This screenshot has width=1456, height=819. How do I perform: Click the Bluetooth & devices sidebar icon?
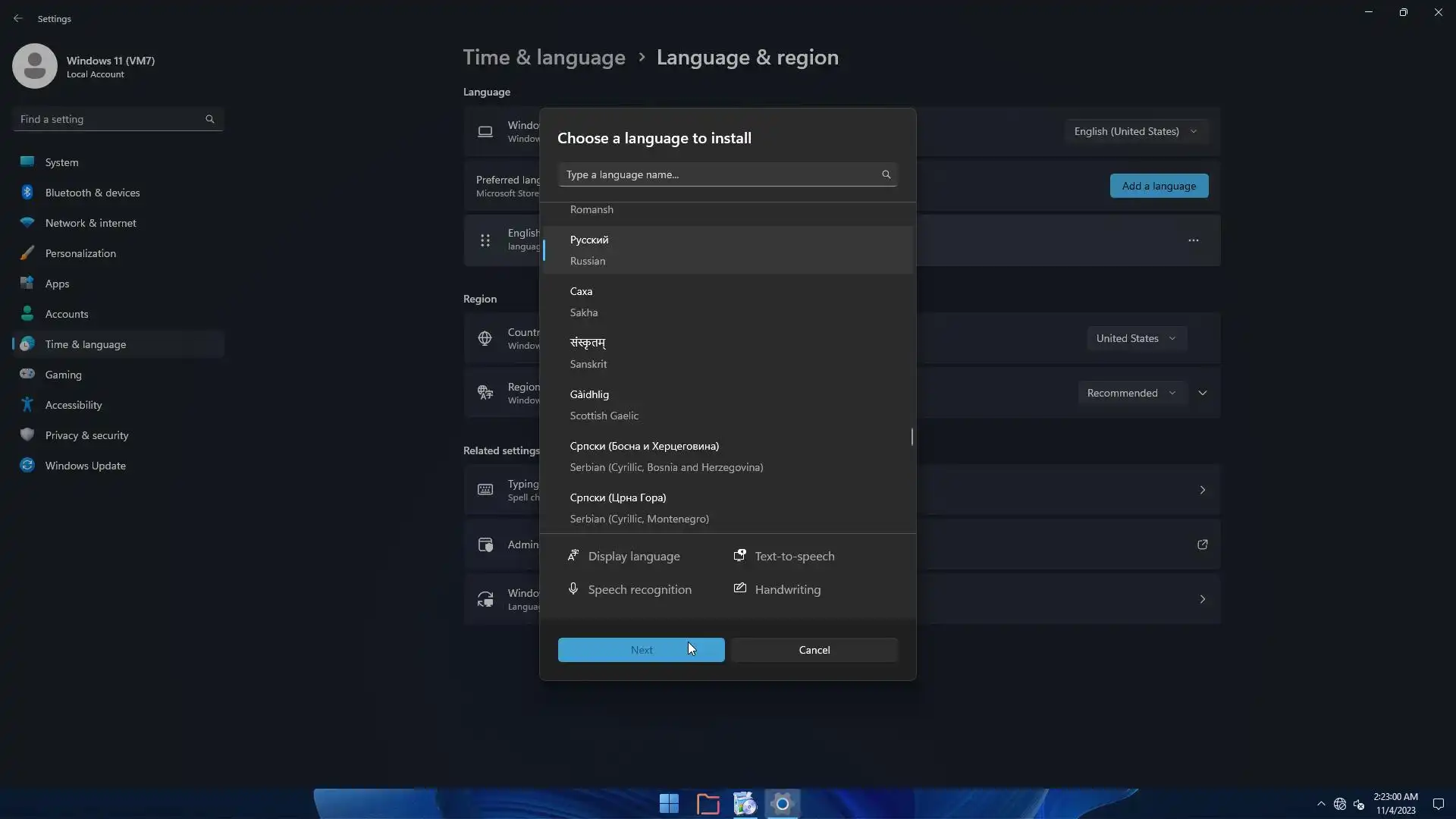[x=27, y=193]
